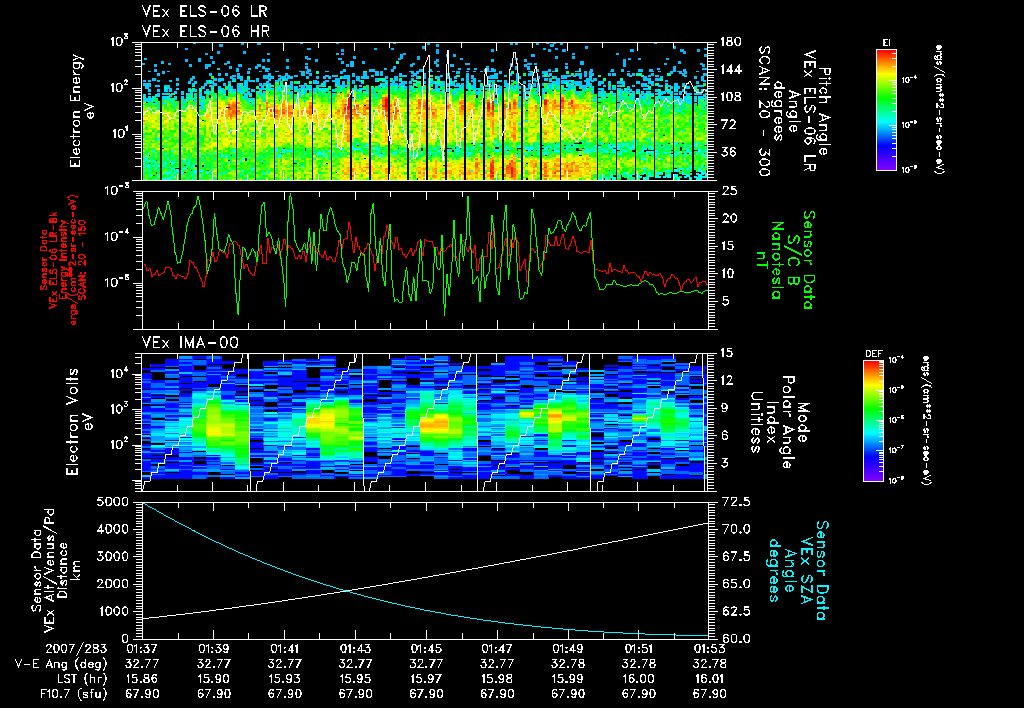This screenshot has height=708, width=1024.
Task: Click the 01:41 time tick label
Action: 283,649
